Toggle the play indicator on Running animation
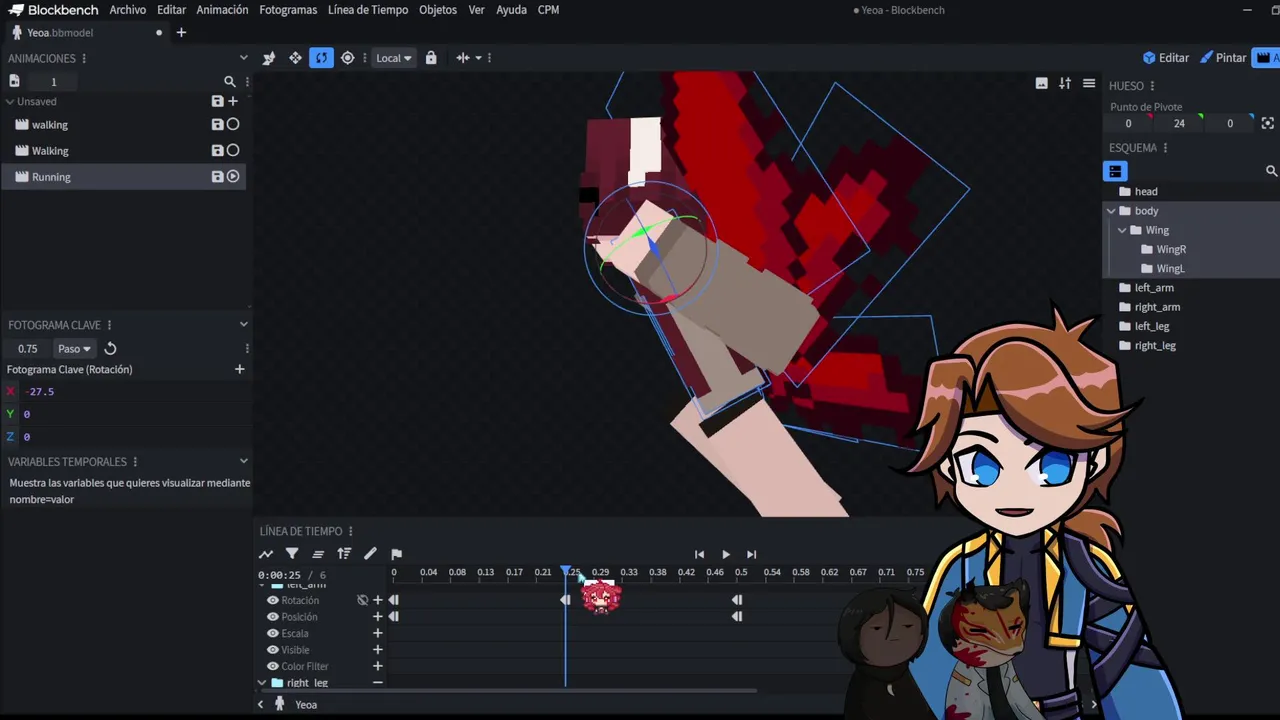The image size is (1280, 720). [x=233, y=177]
